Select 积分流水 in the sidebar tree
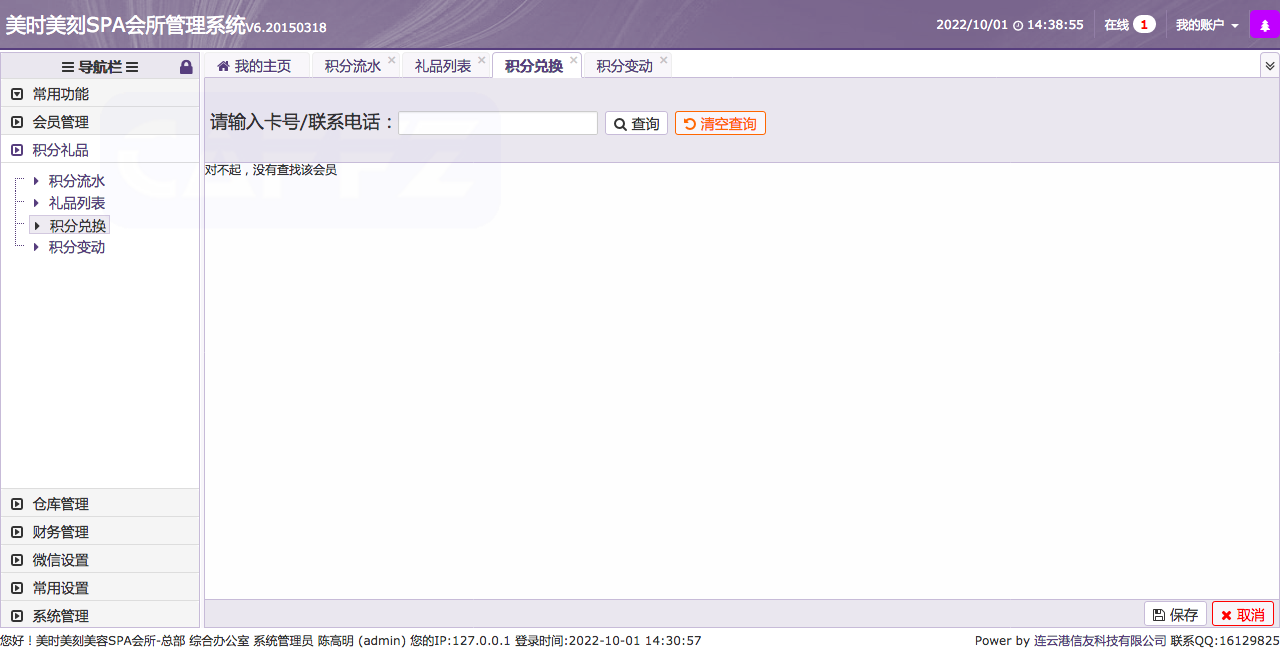 point(77,181)
